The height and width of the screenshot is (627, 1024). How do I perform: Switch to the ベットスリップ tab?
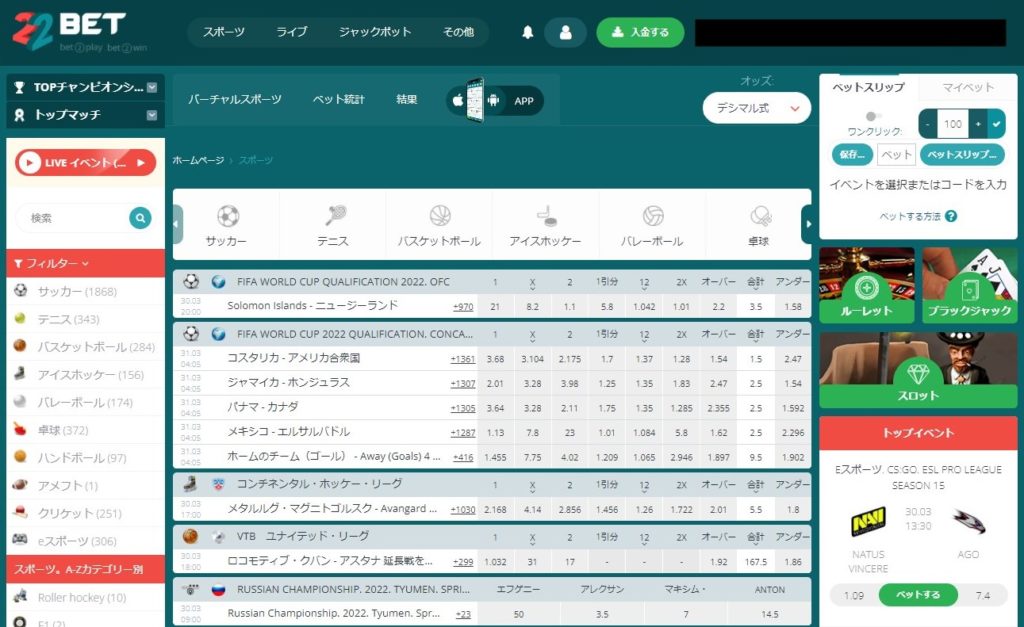[869, 87]
